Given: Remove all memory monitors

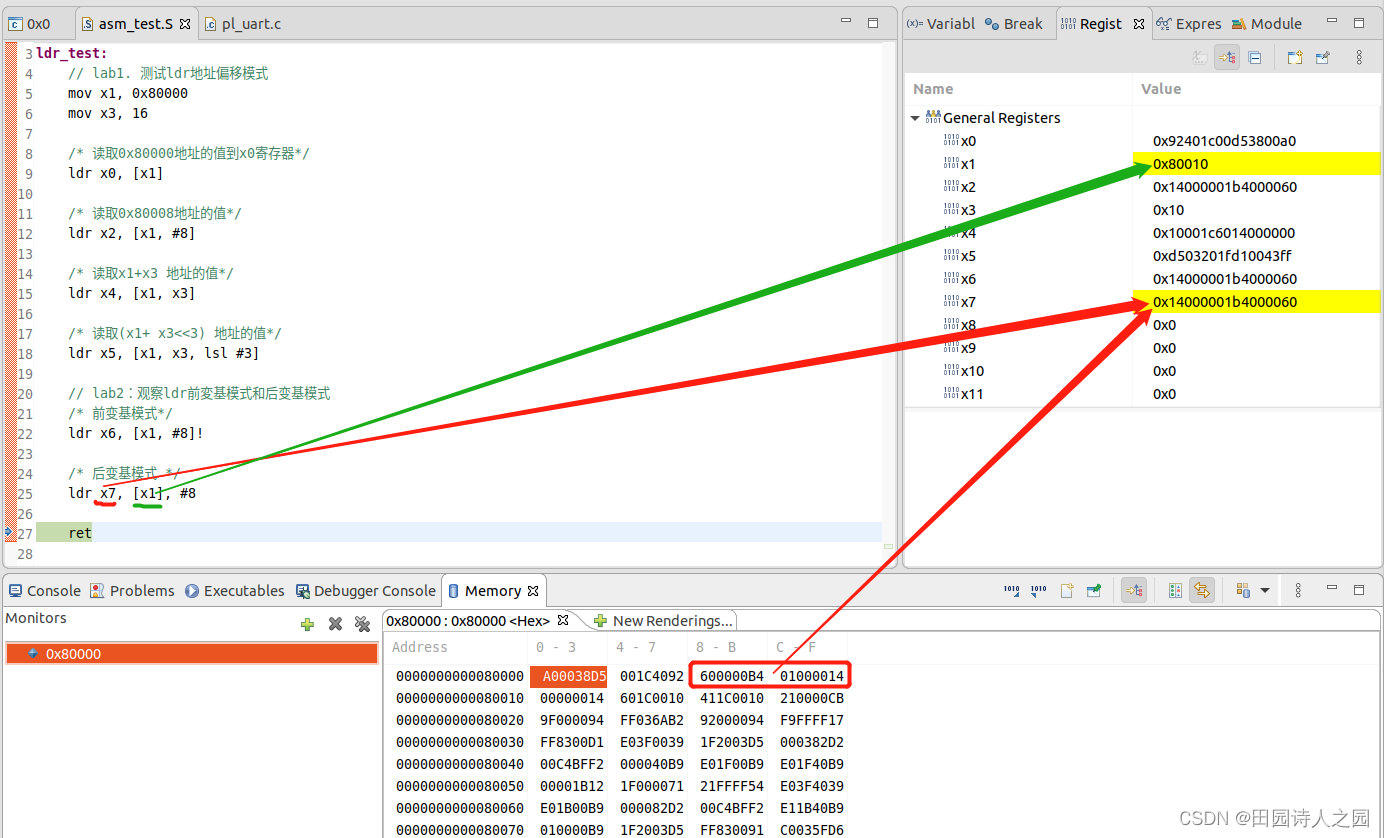Looking at the screenshot, I should (363, 624).
